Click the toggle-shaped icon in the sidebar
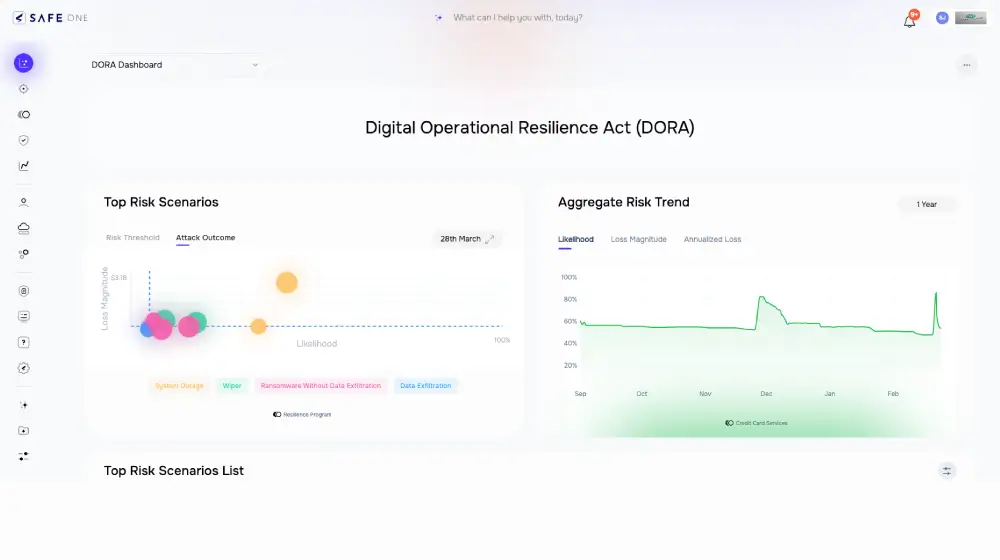 24,114
